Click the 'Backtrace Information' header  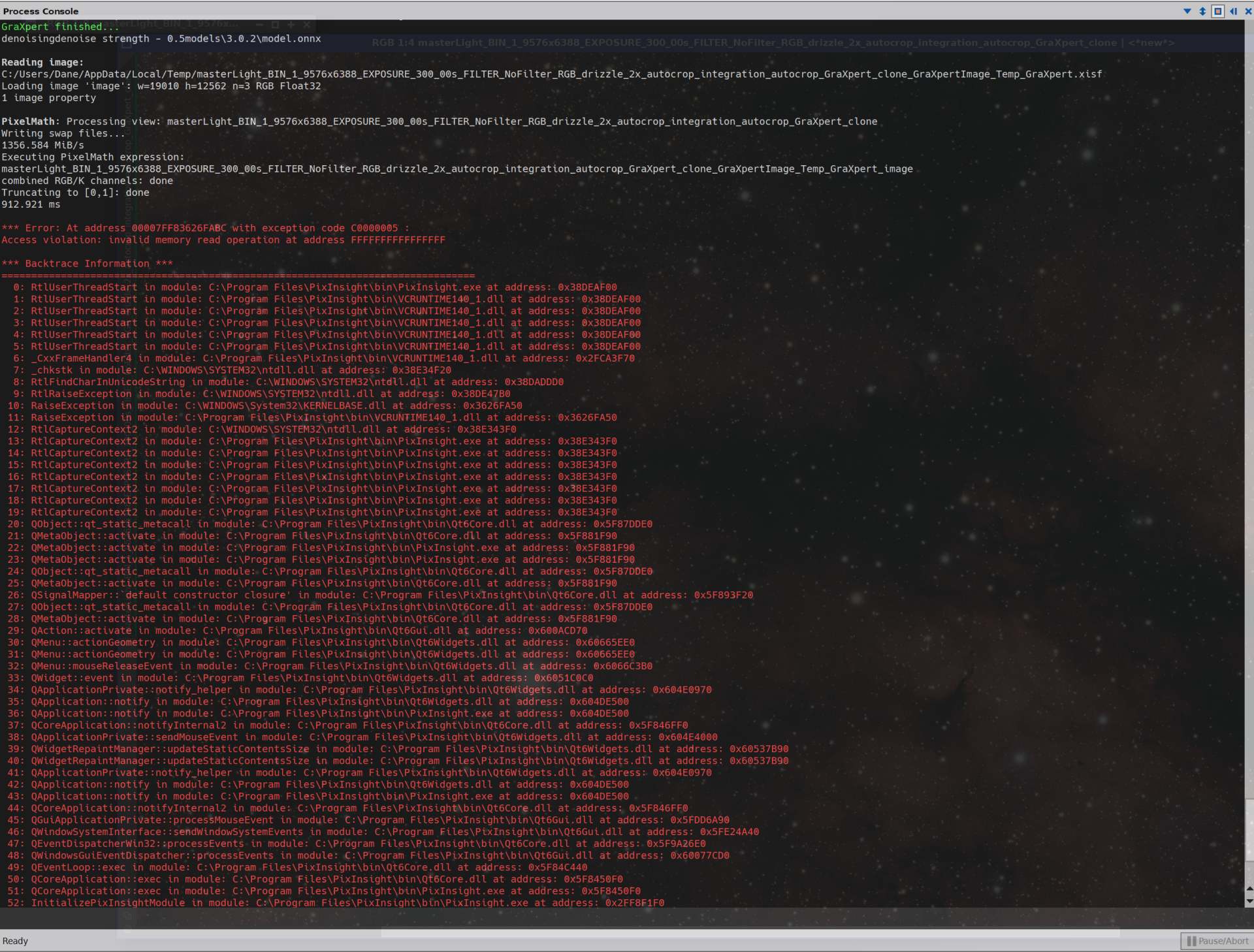click(x=87, y=264)
